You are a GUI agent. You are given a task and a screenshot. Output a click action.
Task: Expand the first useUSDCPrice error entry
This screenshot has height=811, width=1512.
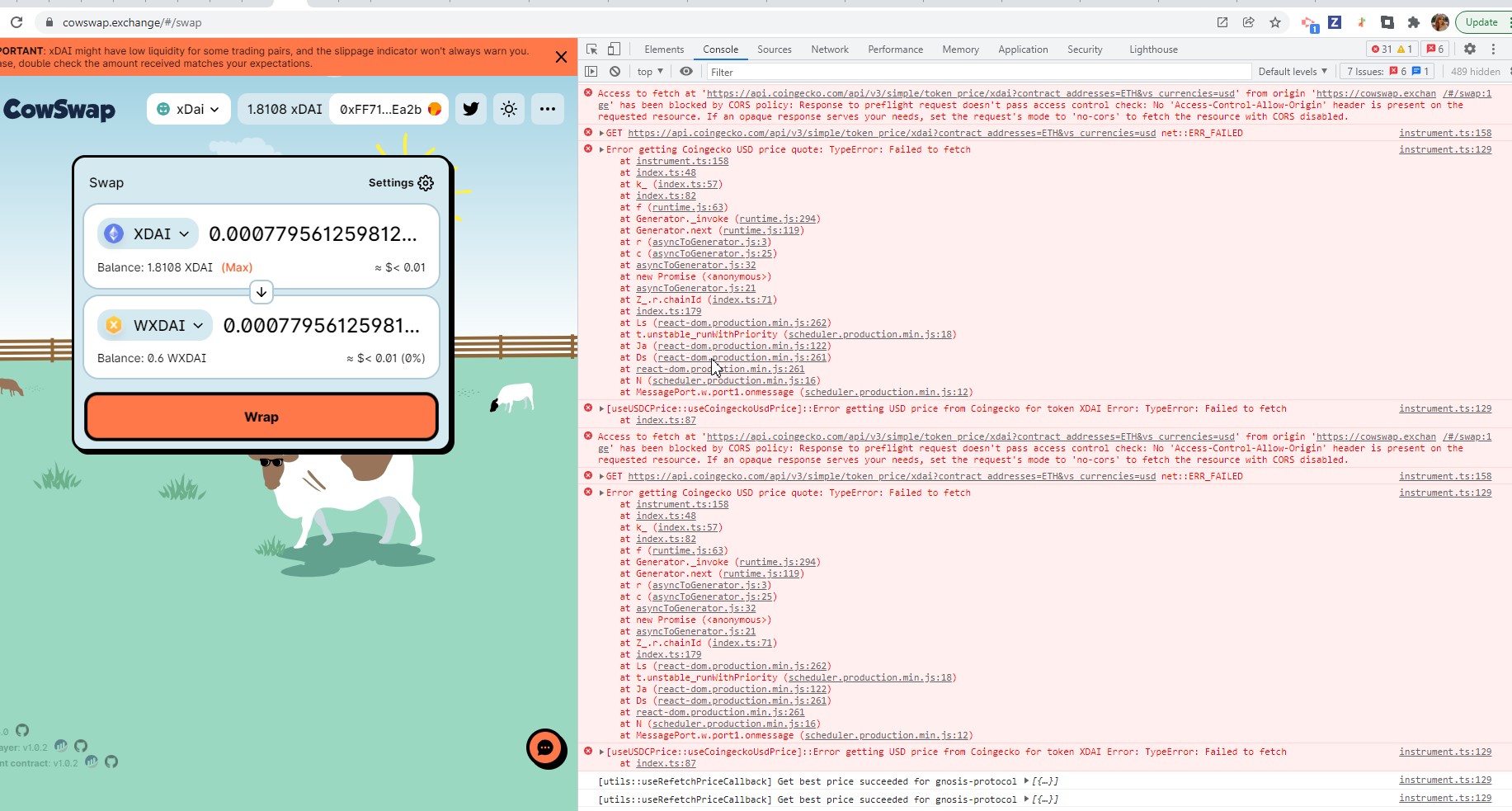point(602,408)
